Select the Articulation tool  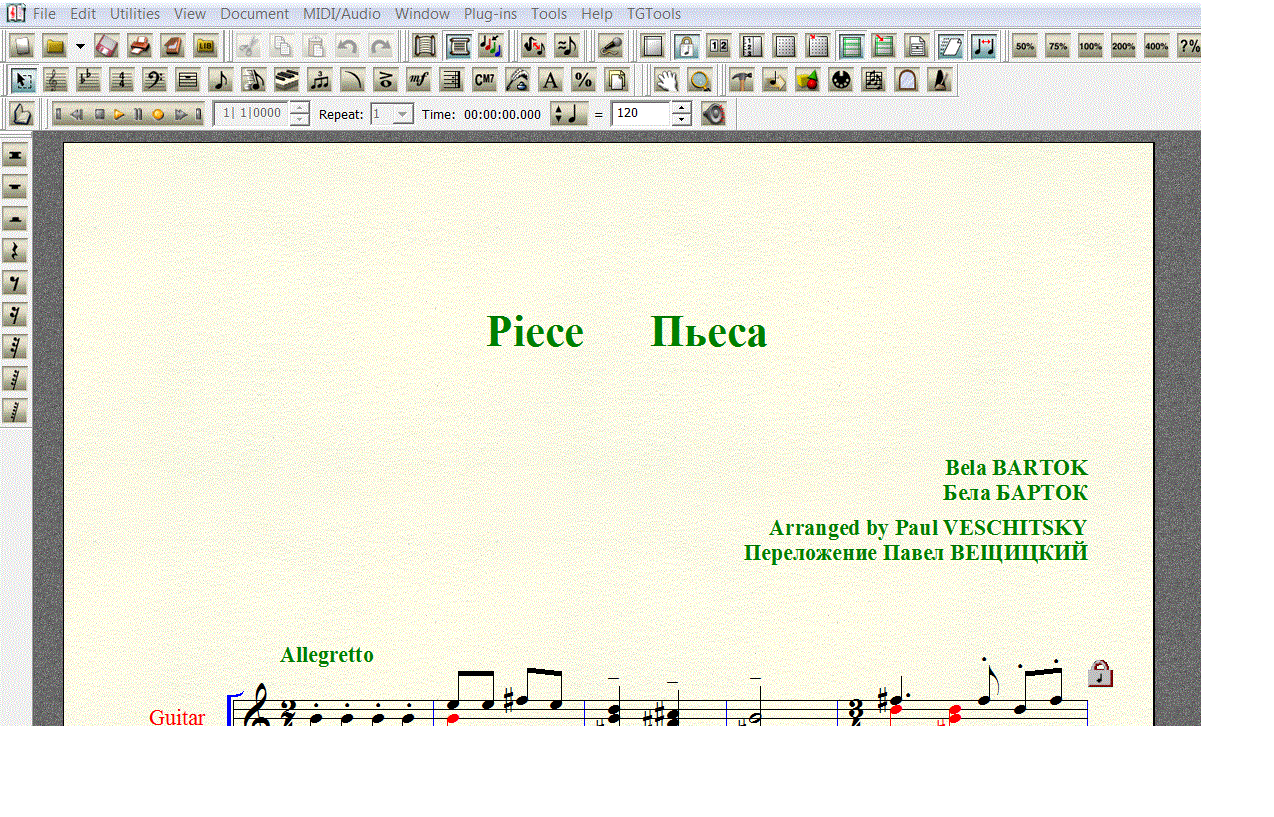386,81
